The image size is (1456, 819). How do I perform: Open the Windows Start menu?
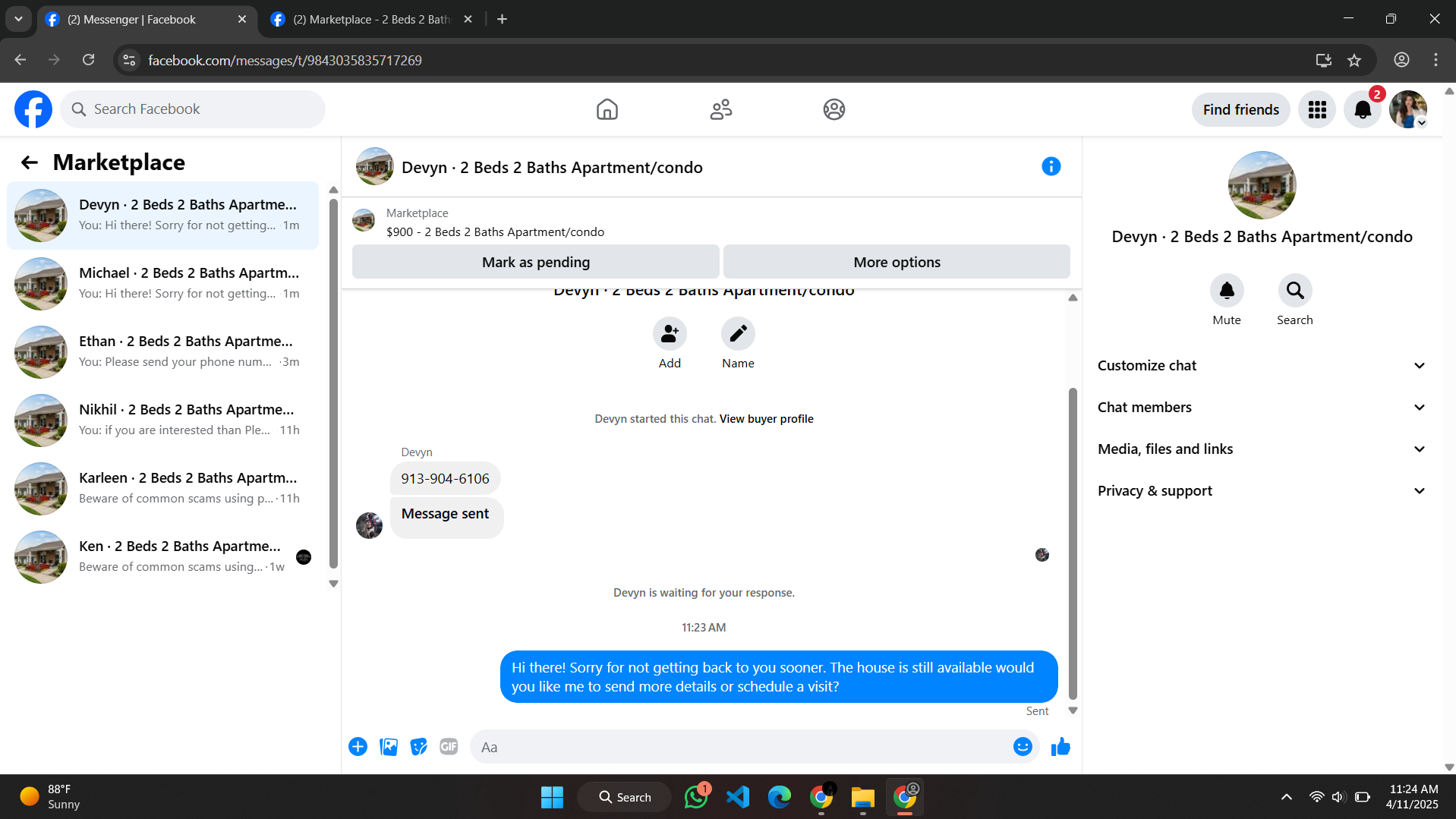pos(552,797)
